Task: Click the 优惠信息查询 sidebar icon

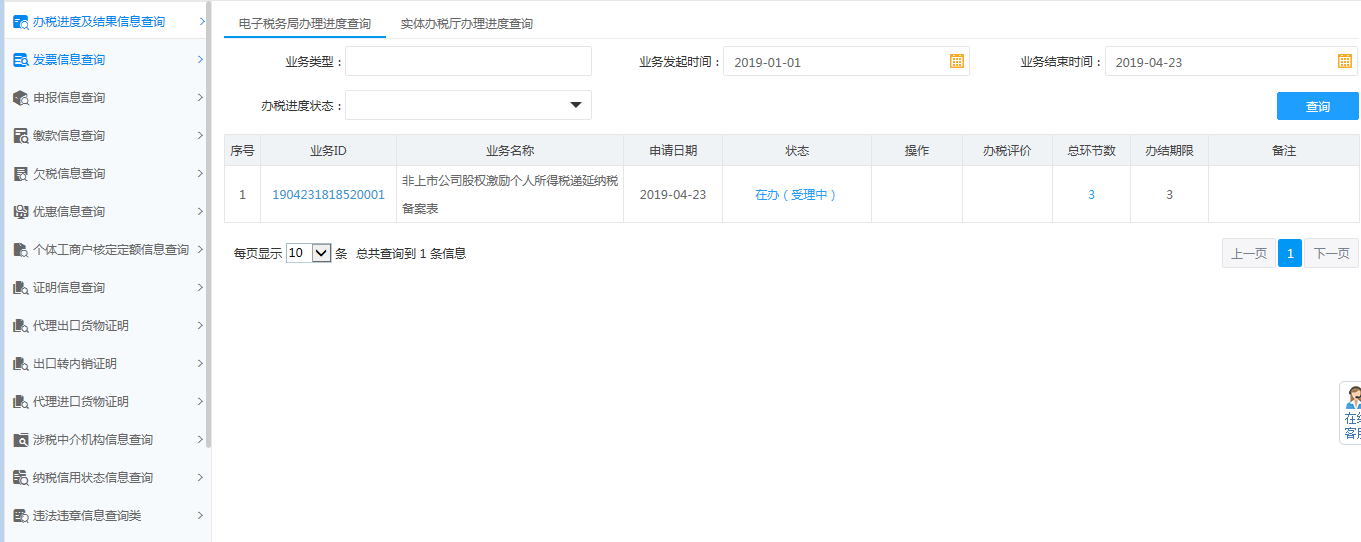Action: 20,212
